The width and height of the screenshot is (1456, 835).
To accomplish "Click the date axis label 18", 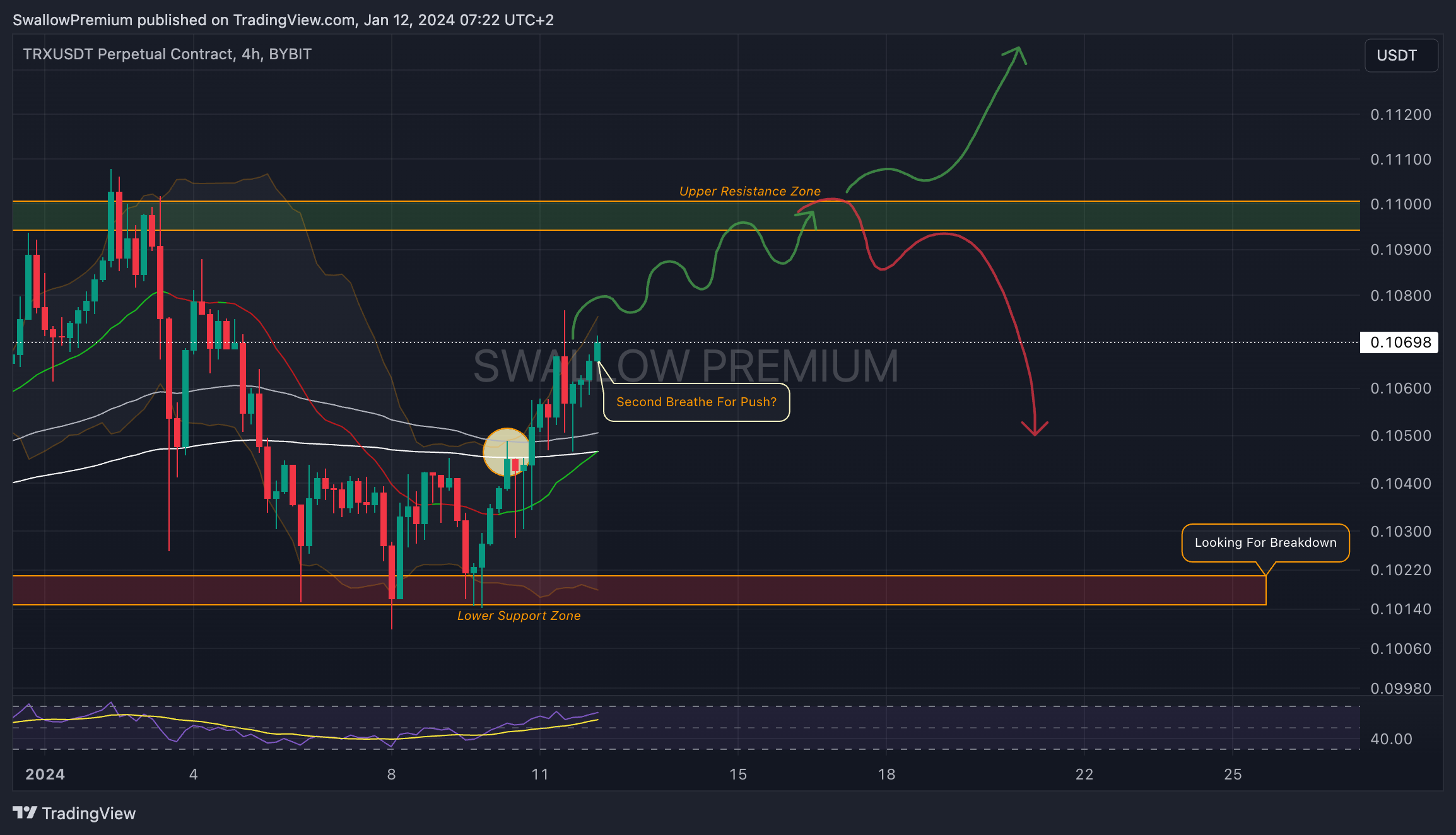I will [886, 774].
